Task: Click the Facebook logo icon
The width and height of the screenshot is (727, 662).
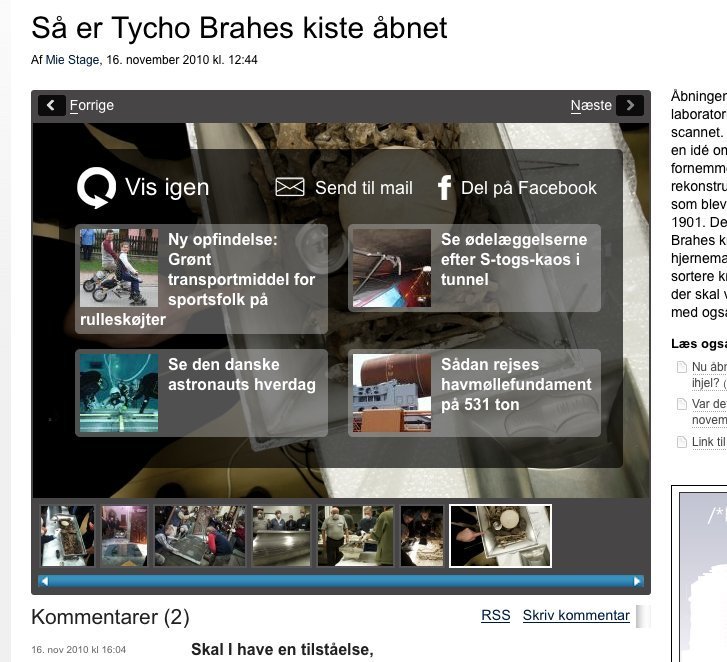Action: (444, 187)
